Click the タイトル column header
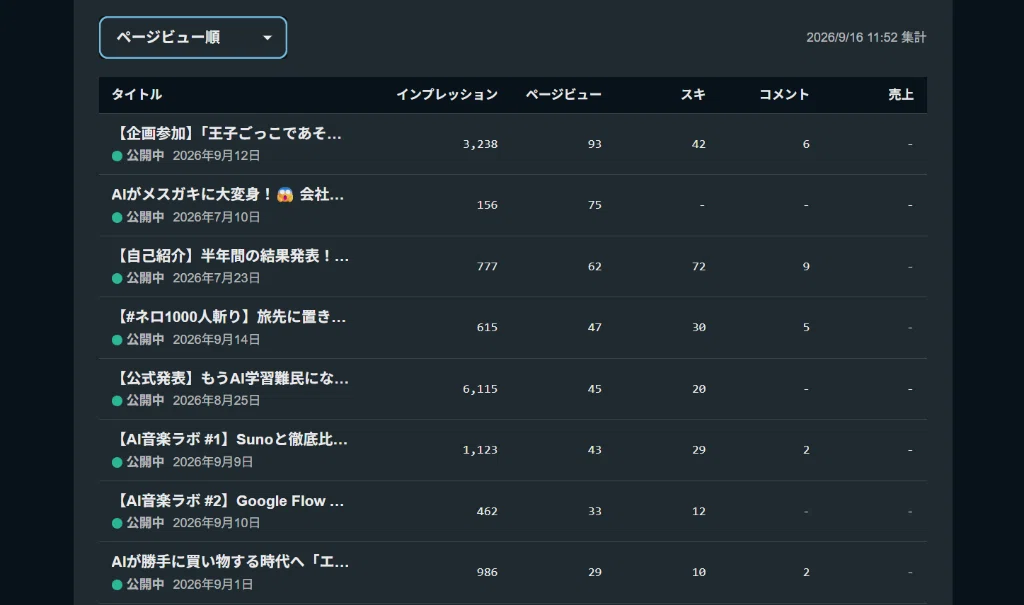1024x605 pixels. click(x=136, y=95)
